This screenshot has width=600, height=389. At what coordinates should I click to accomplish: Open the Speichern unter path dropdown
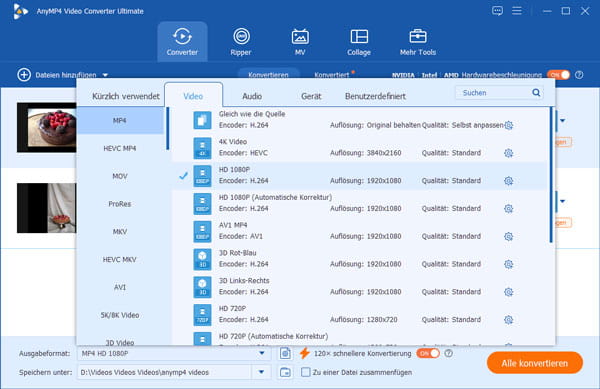[261, 372]
